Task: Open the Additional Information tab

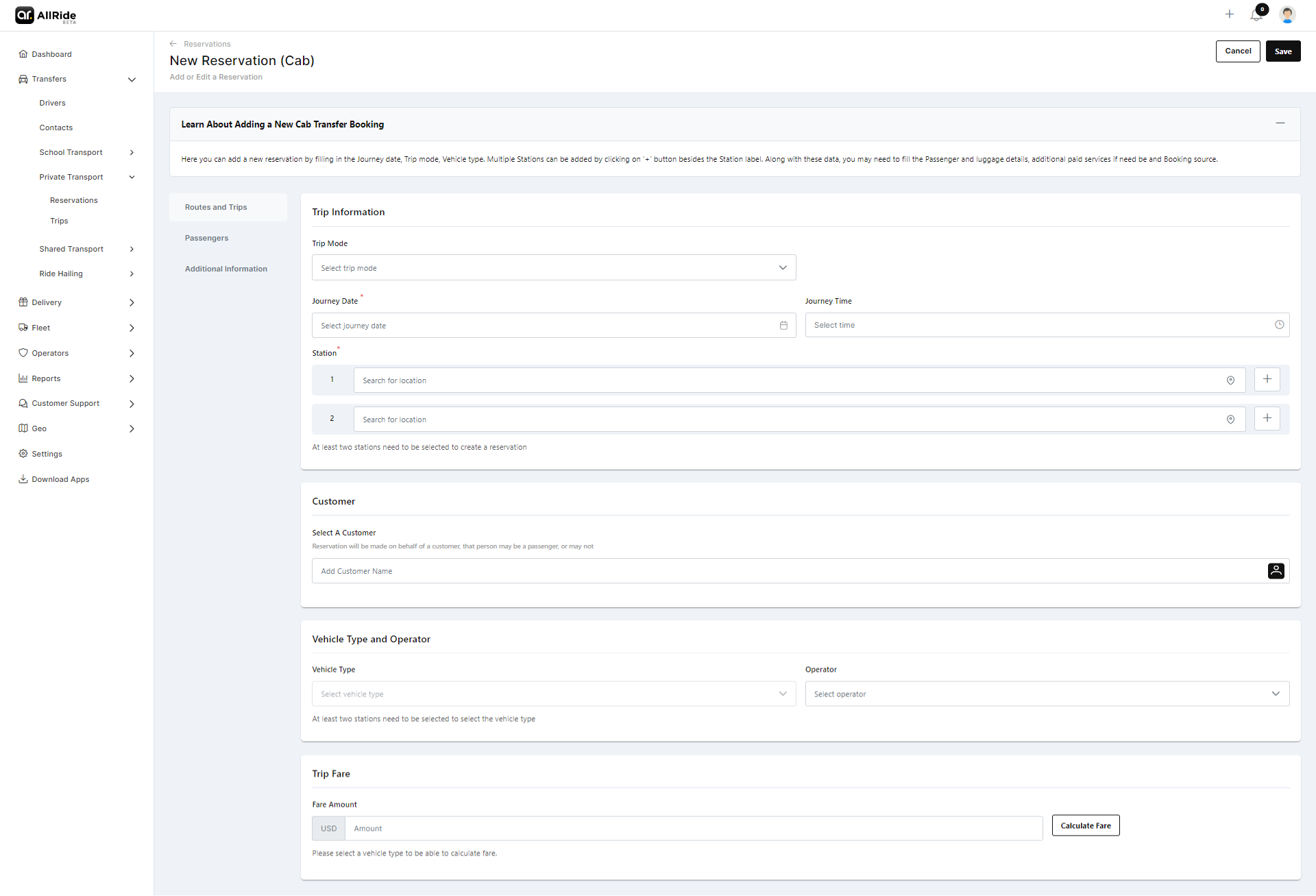Action: (226, 269)
